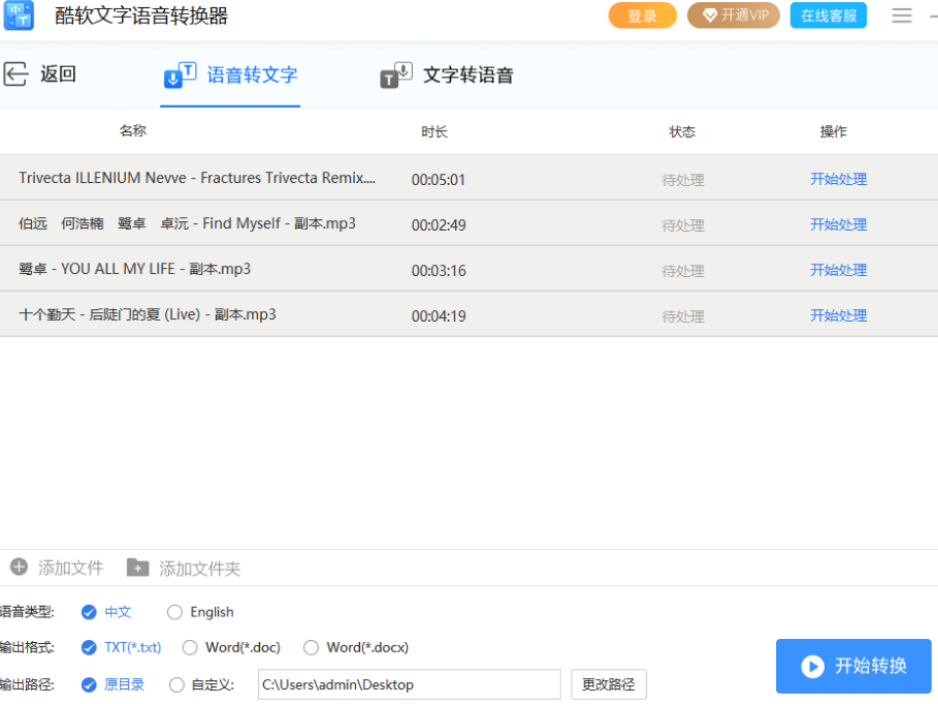Click duration 00:03:16
Viewport: 938px width, 704px height.
click(x=438, y=270)
